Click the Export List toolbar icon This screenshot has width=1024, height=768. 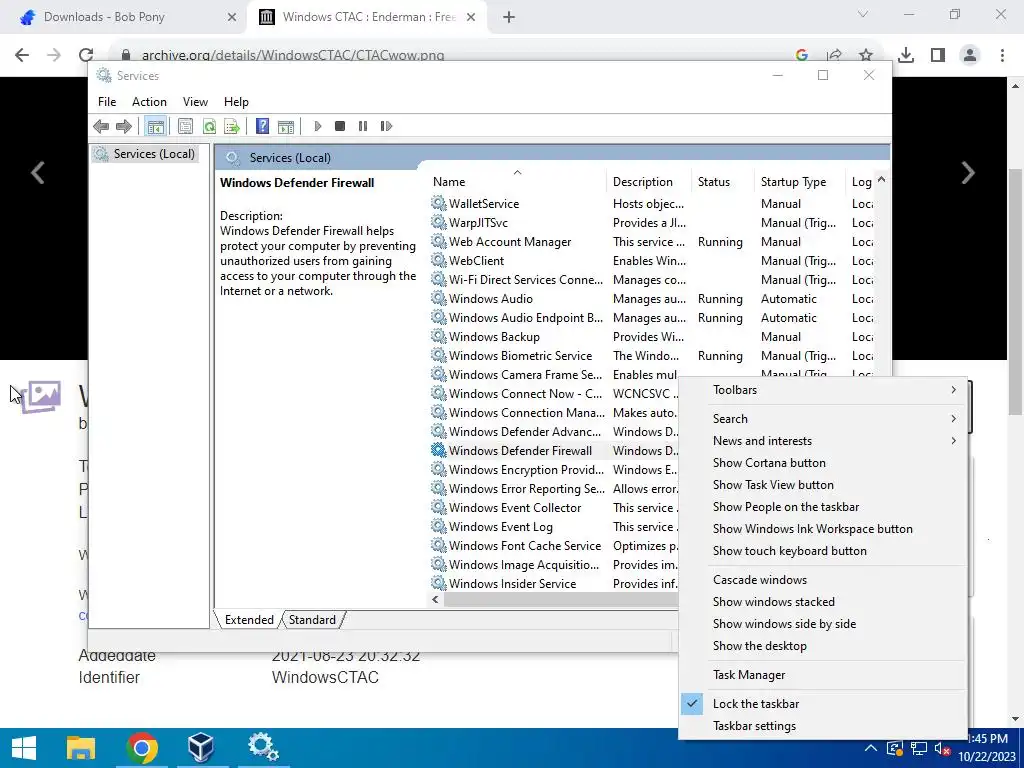click(232, 126)
